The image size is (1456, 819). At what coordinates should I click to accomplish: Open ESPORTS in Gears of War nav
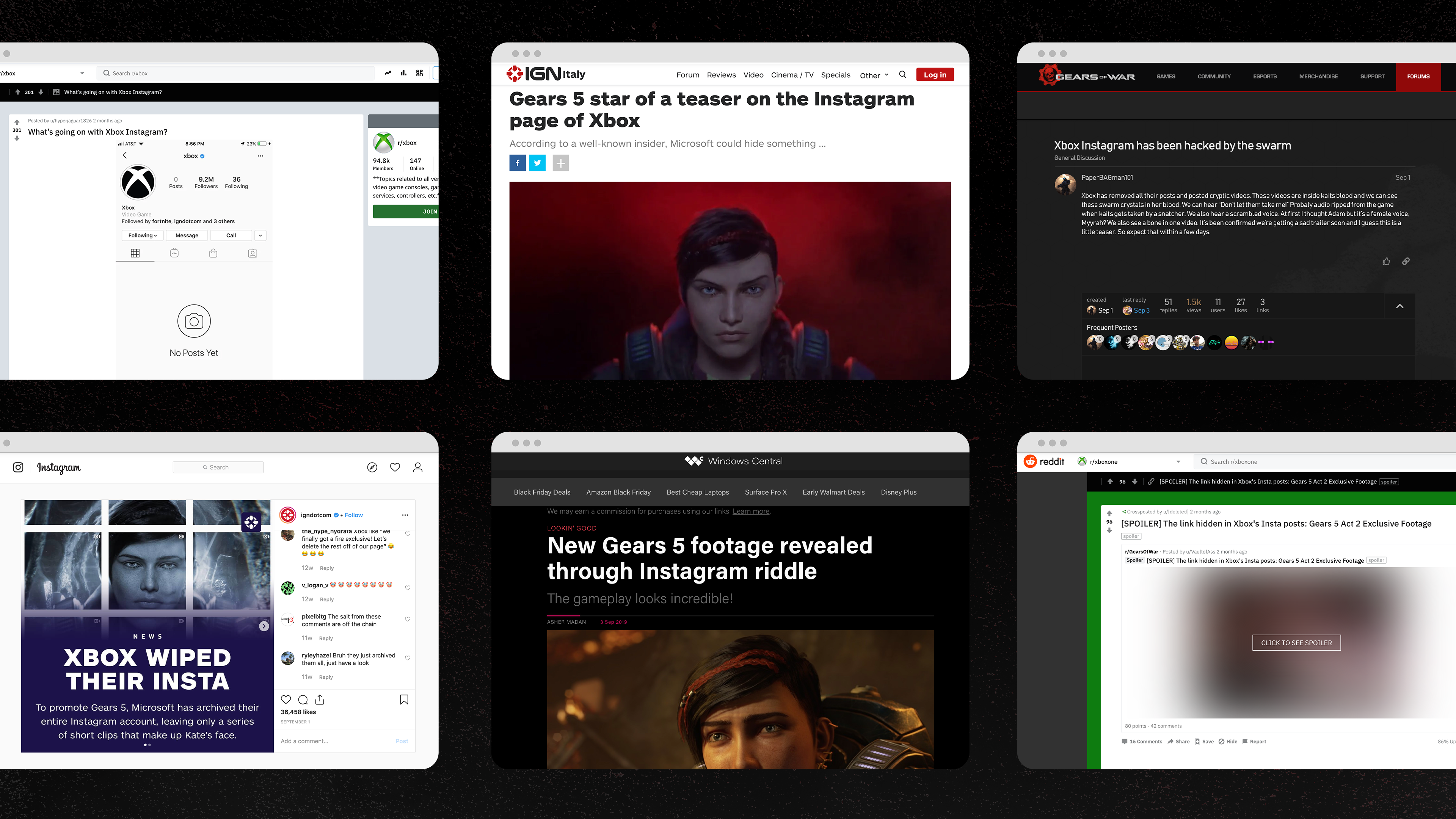[1265, 76]
